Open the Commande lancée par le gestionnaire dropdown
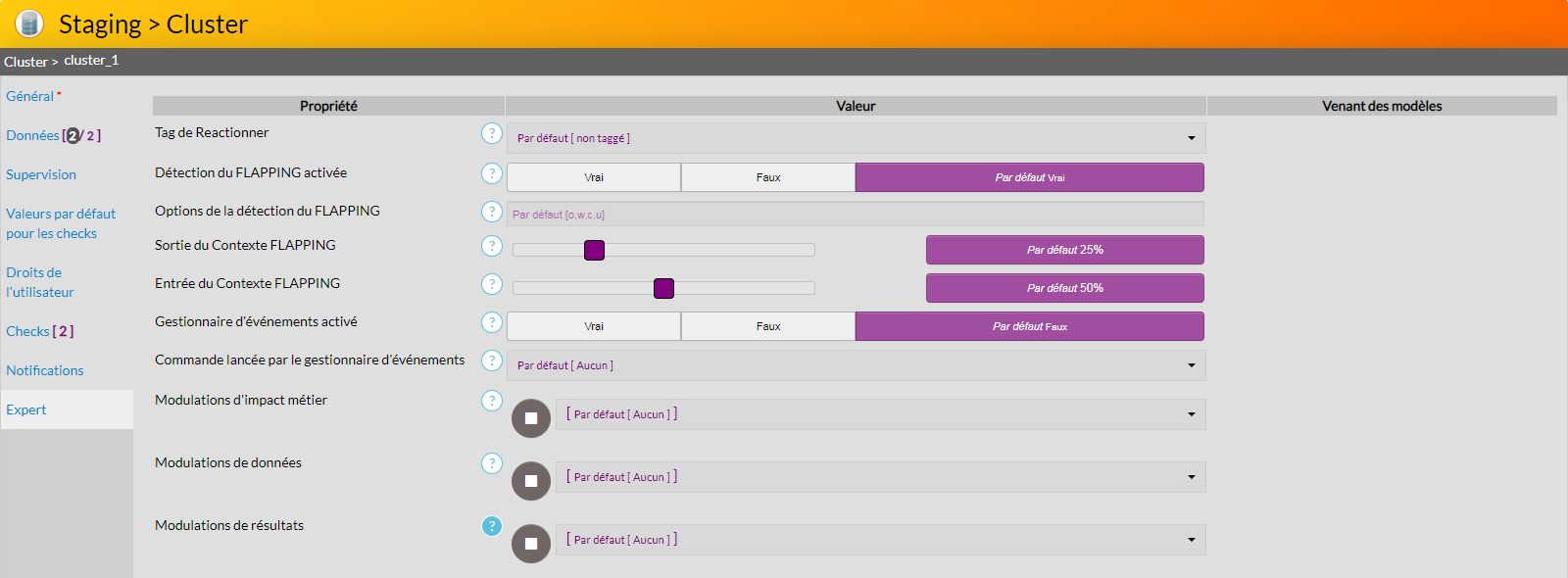The image size is (1568, 578). point(856,365)
